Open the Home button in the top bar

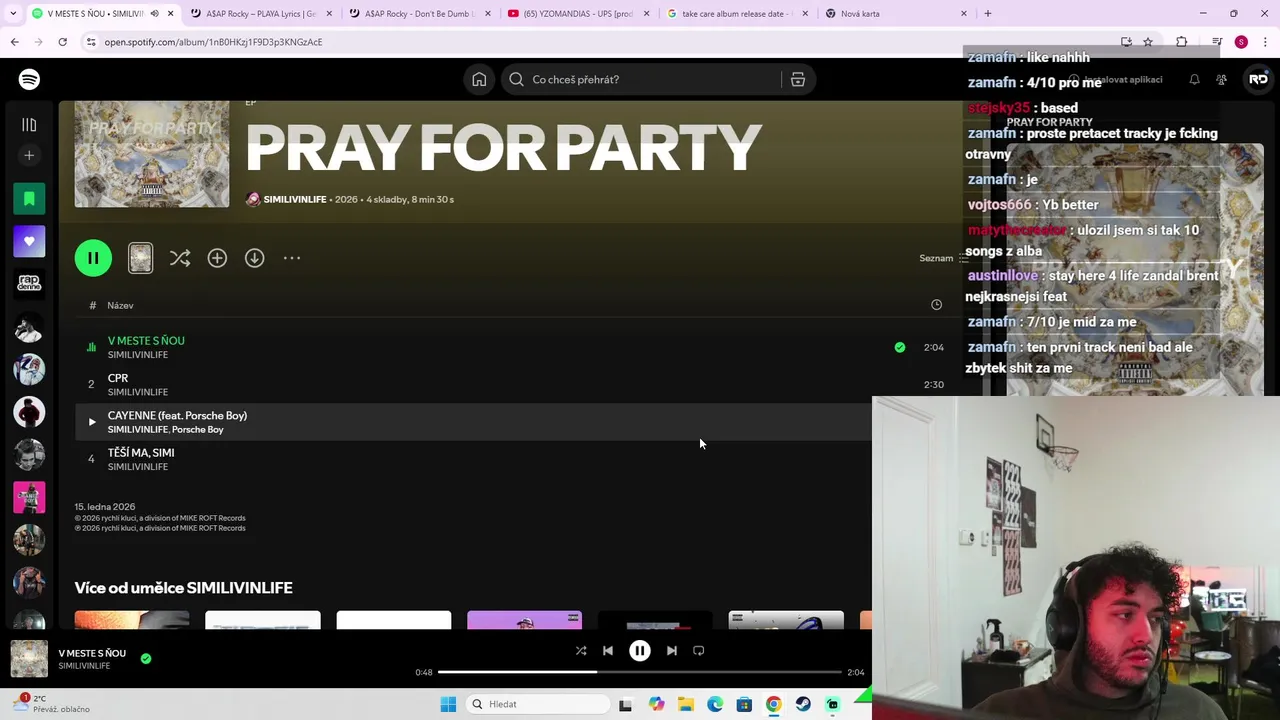coord(479,79)
